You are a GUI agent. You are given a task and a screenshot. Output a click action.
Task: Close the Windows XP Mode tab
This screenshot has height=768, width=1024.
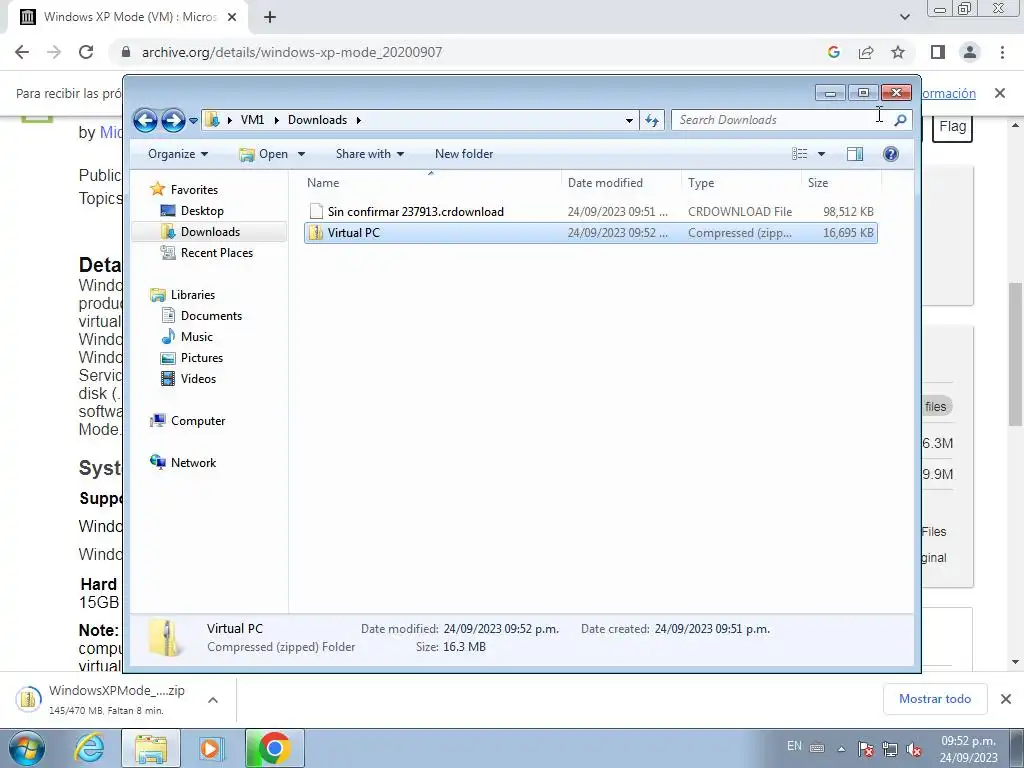232,17
